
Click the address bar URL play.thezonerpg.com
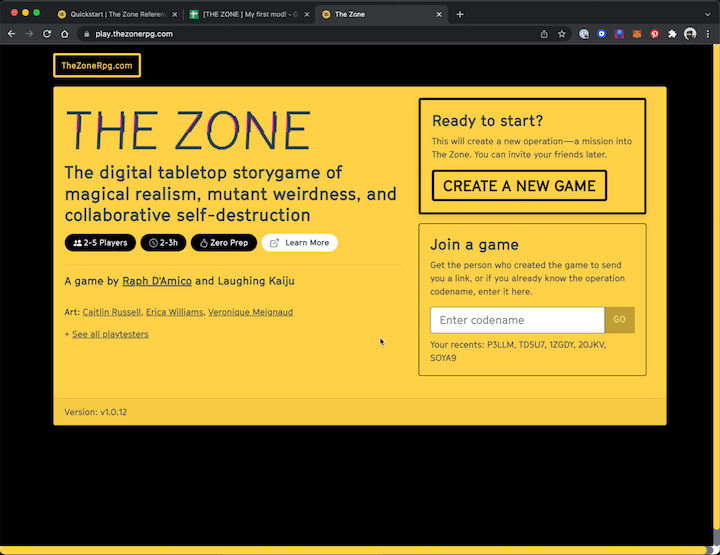pyautogui.click(x=134, y=34)
